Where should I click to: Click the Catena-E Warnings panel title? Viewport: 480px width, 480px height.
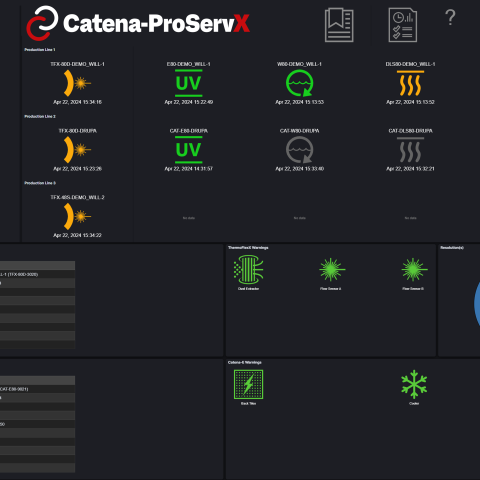point(245,362)
